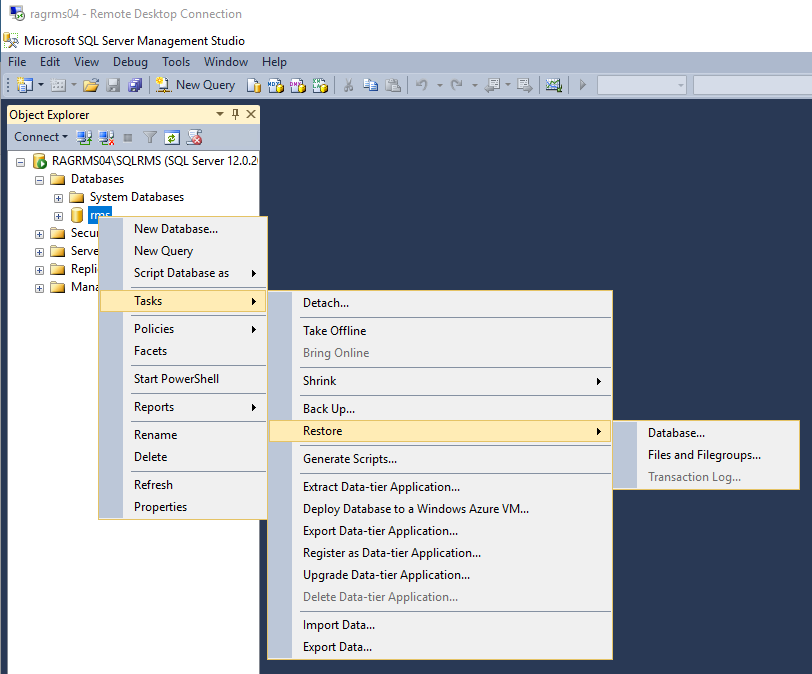Collapse the RAGRMS04\SQLRMS server node

coord(20,163)
